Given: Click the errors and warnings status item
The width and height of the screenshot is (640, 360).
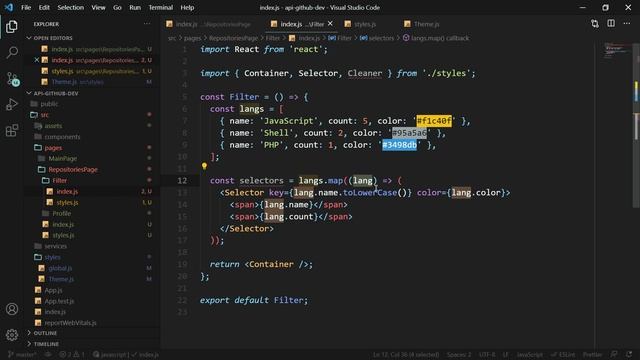Looking at the screenshot, I should (71, 354).
